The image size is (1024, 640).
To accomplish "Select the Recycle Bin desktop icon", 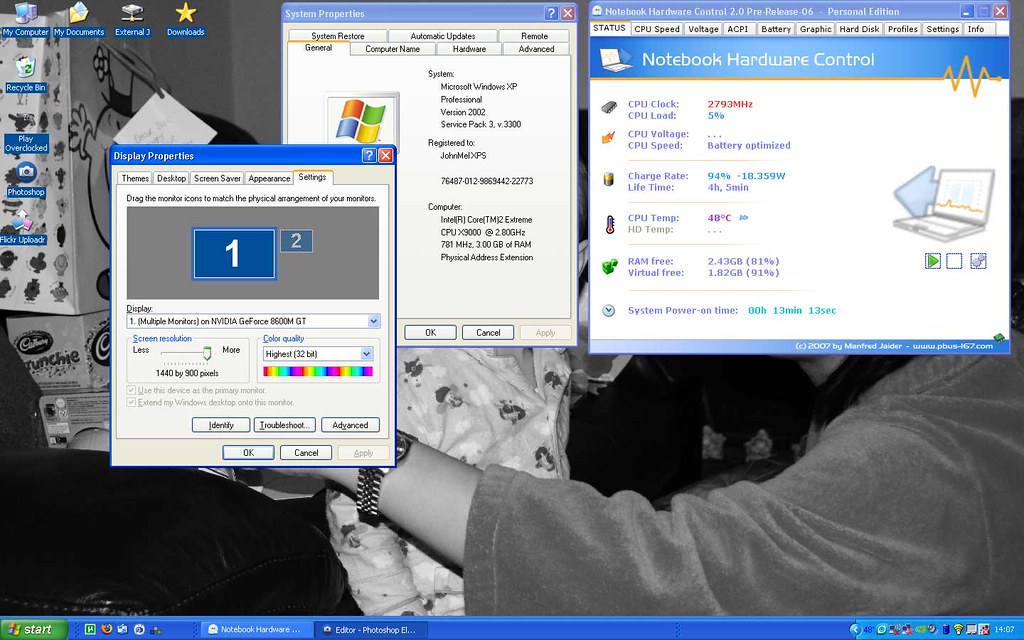I will point(25,74).
